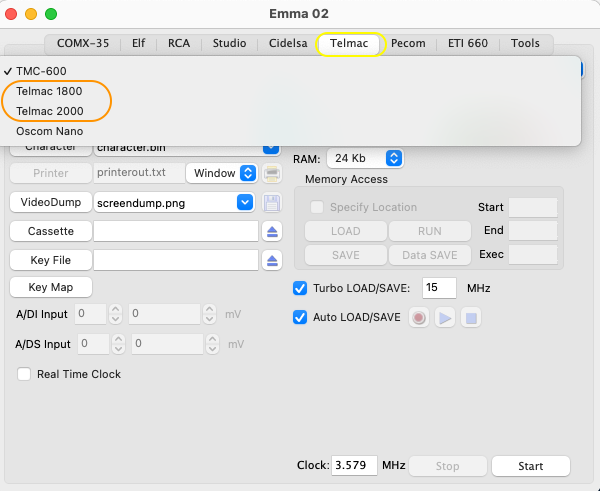This screenshot has width=600, height=491.
Task: Click the Clock MHz input field
Action: coord(354,465)
